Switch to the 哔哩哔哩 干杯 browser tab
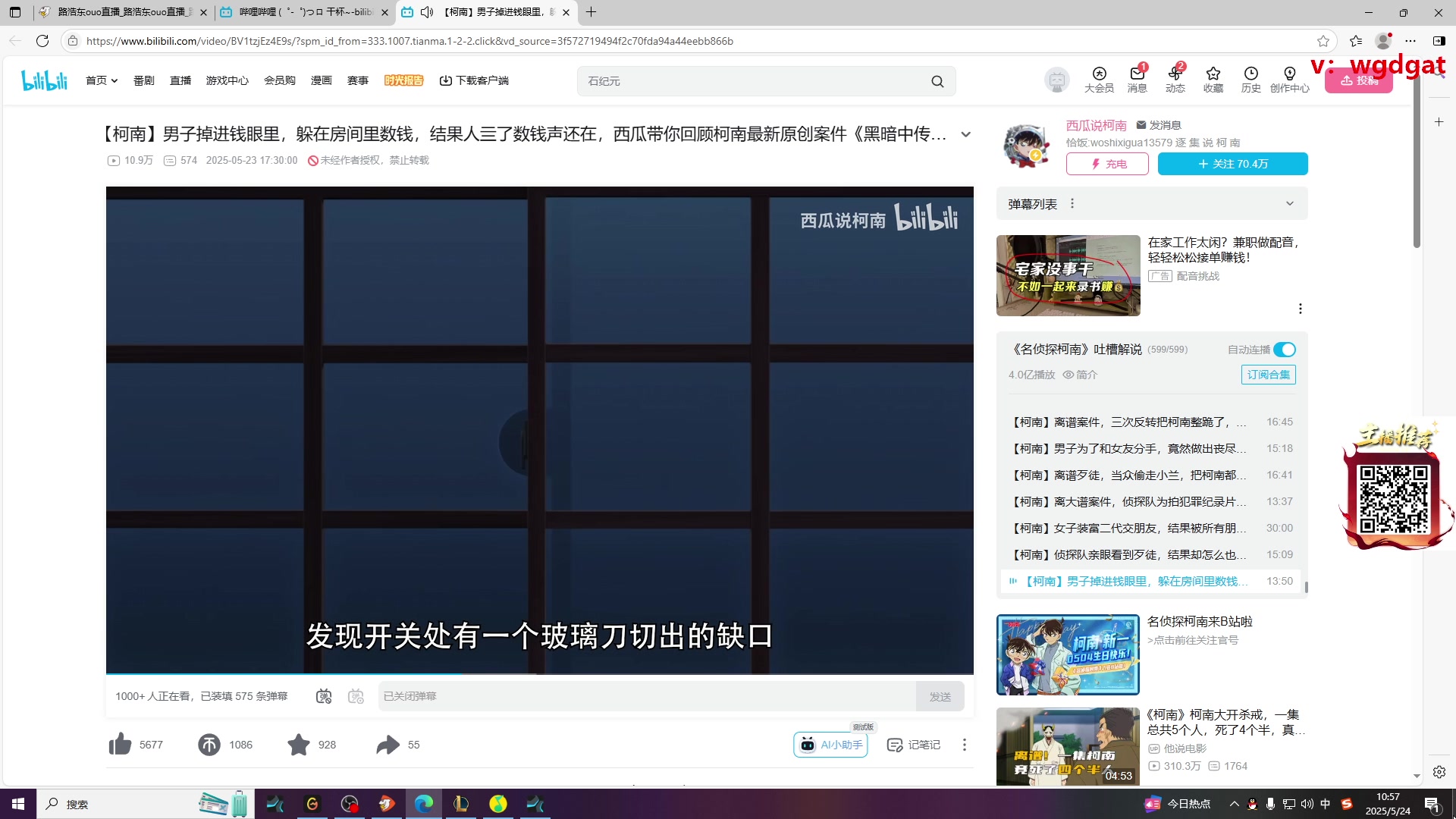Viewport: 1456px width, 819px height. 305,12
